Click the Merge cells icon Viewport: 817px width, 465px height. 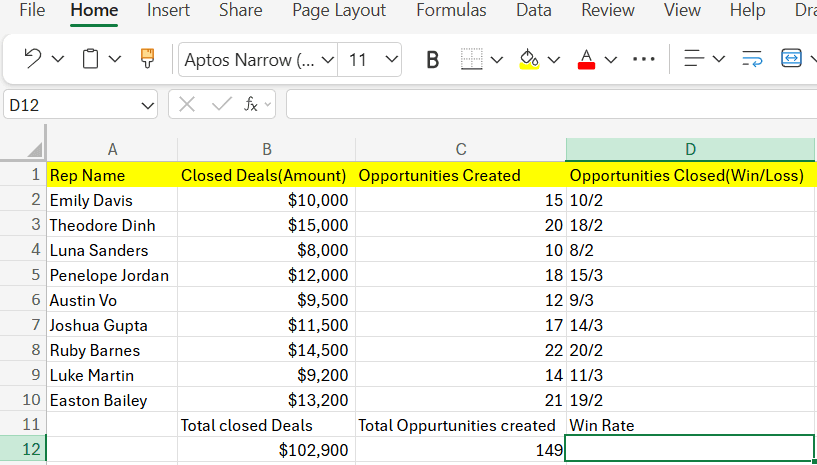(791, 59)
